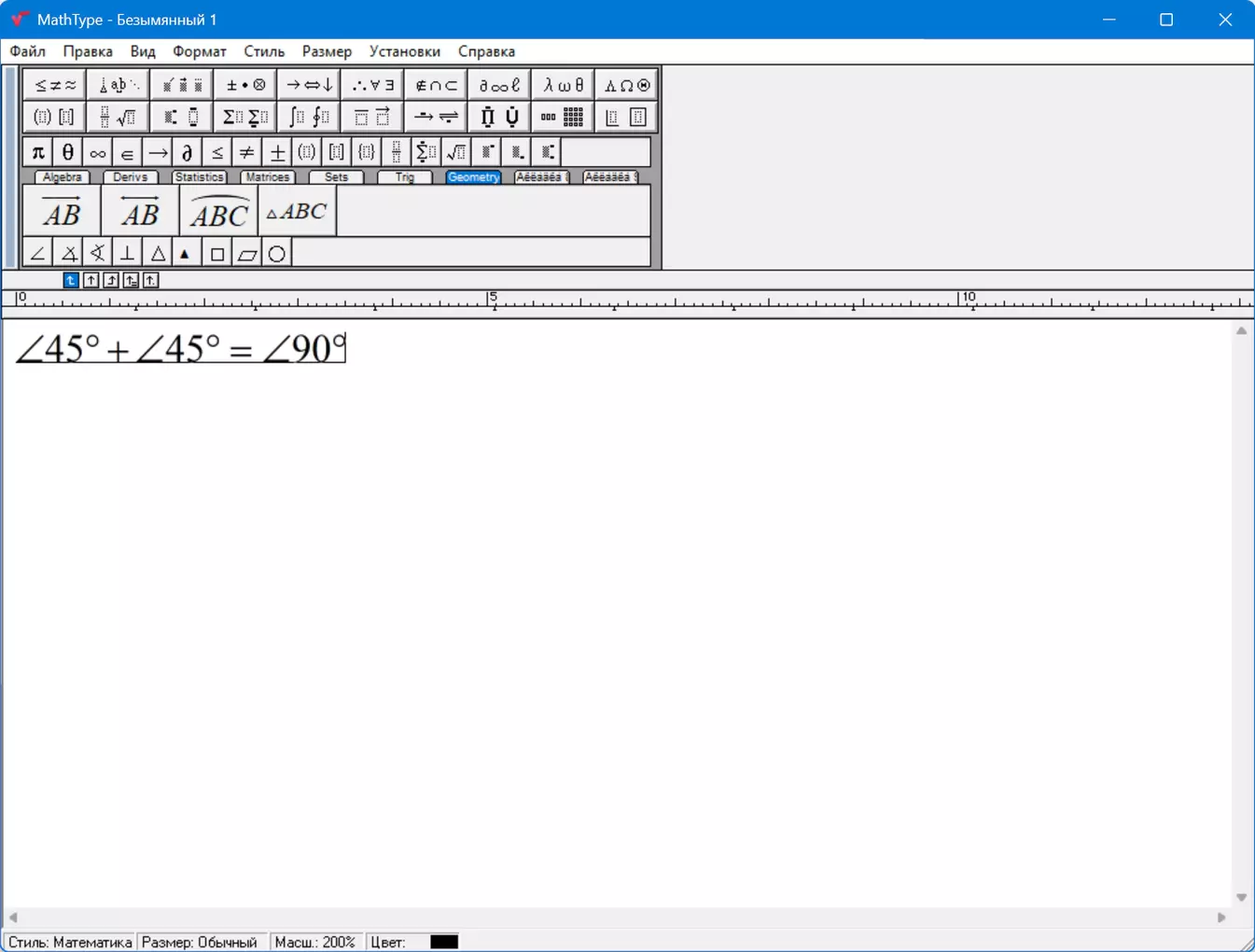Insert the angle symbol
Image resolution: width=1255 pixels, height=952 pixels.
(x=38, y=253)
